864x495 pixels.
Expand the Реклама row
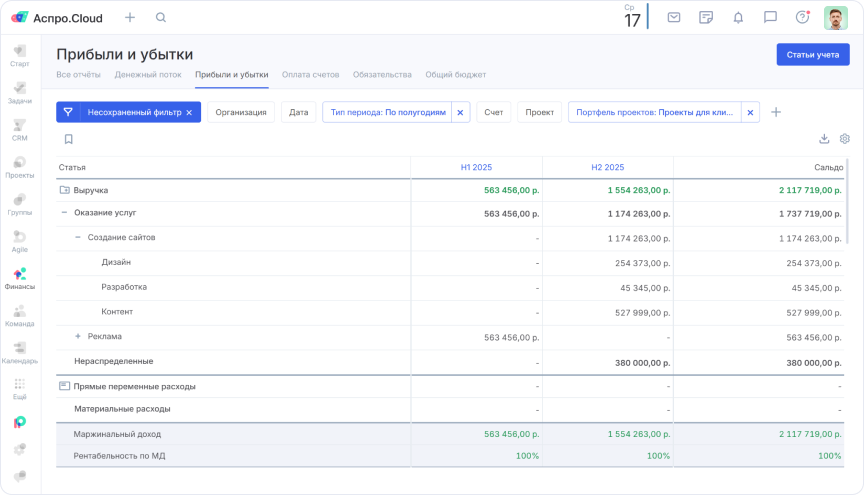pyautogui.click(x=78, y=337)
